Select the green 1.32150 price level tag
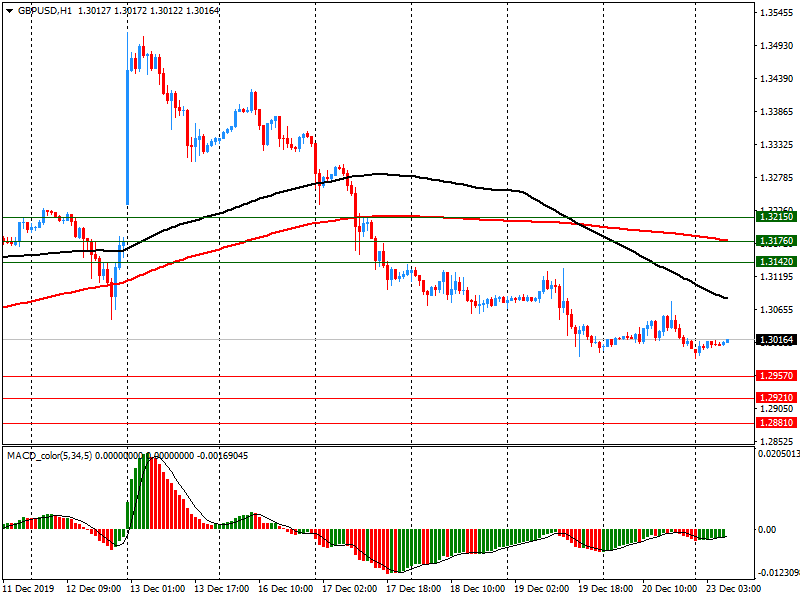The image size is (800, 600). [776, 217]
